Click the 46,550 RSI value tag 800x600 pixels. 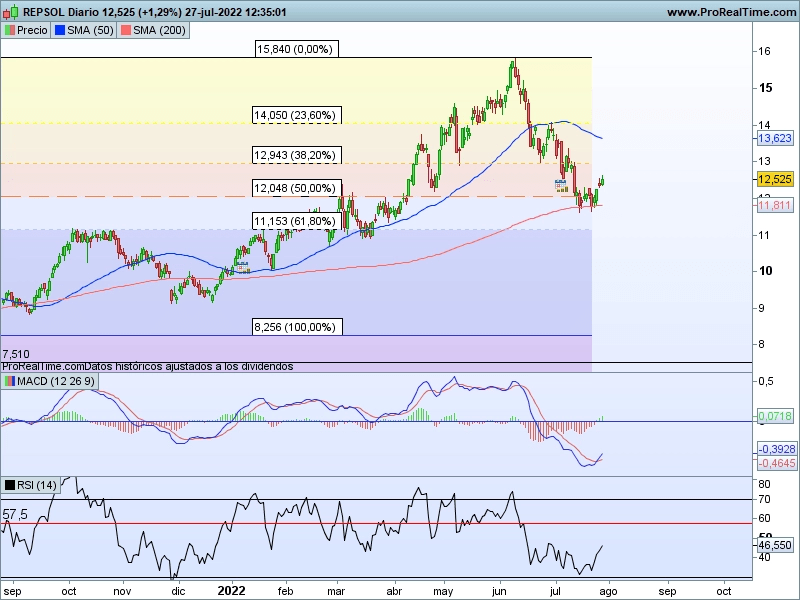[x=774, y=545]
